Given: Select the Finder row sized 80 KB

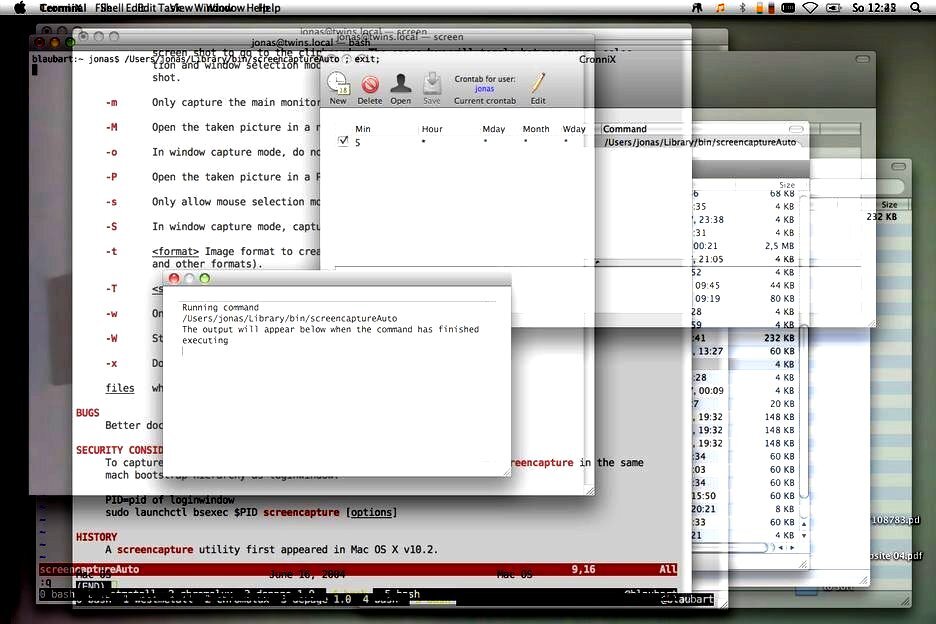Looking at the screenshot, I should (746, 299).
